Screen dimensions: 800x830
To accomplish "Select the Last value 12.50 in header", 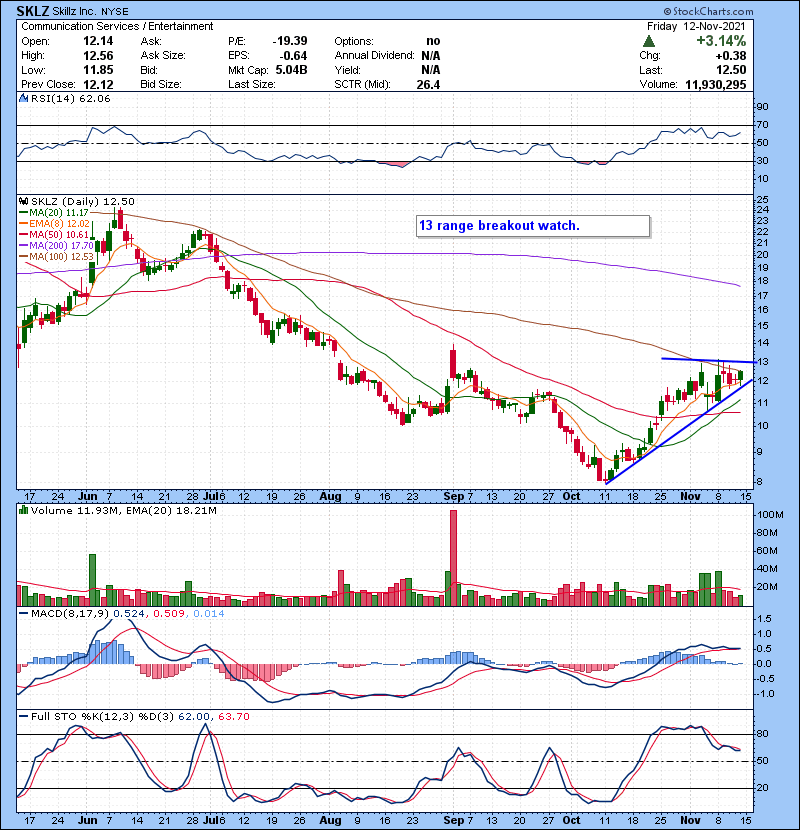I will pos(731,70).
